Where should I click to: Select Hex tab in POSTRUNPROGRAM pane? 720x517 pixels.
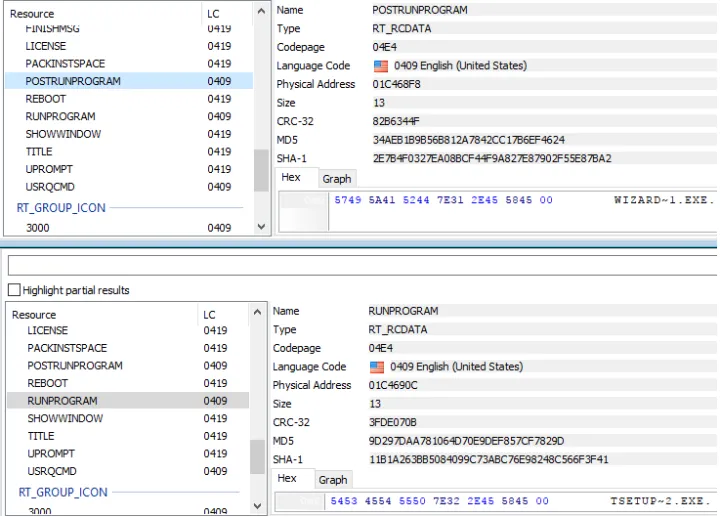click(291, 177)
